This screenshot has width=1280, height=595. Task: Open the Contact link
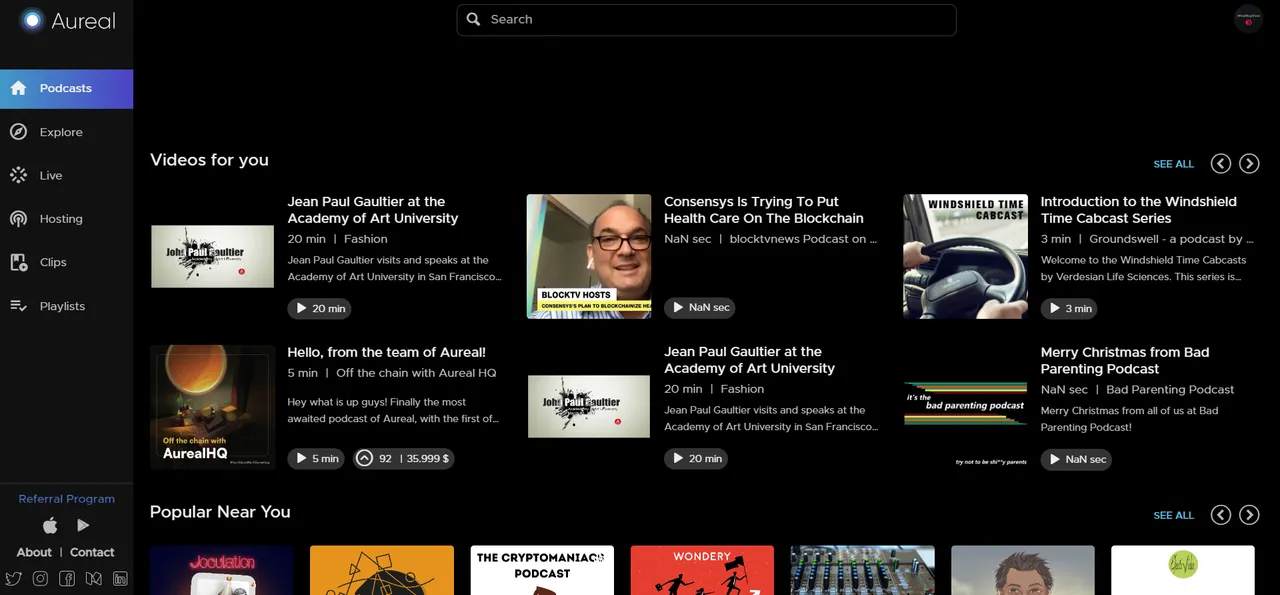[92, 552]
